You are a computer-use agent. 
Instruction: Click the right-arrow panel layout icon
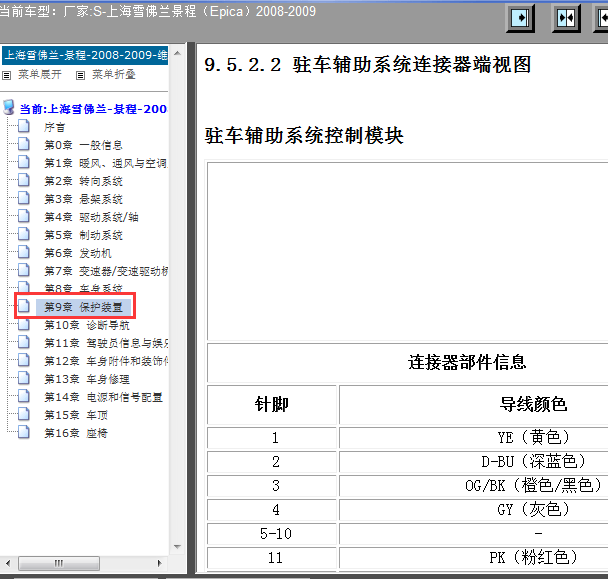(x=520, y=18)
